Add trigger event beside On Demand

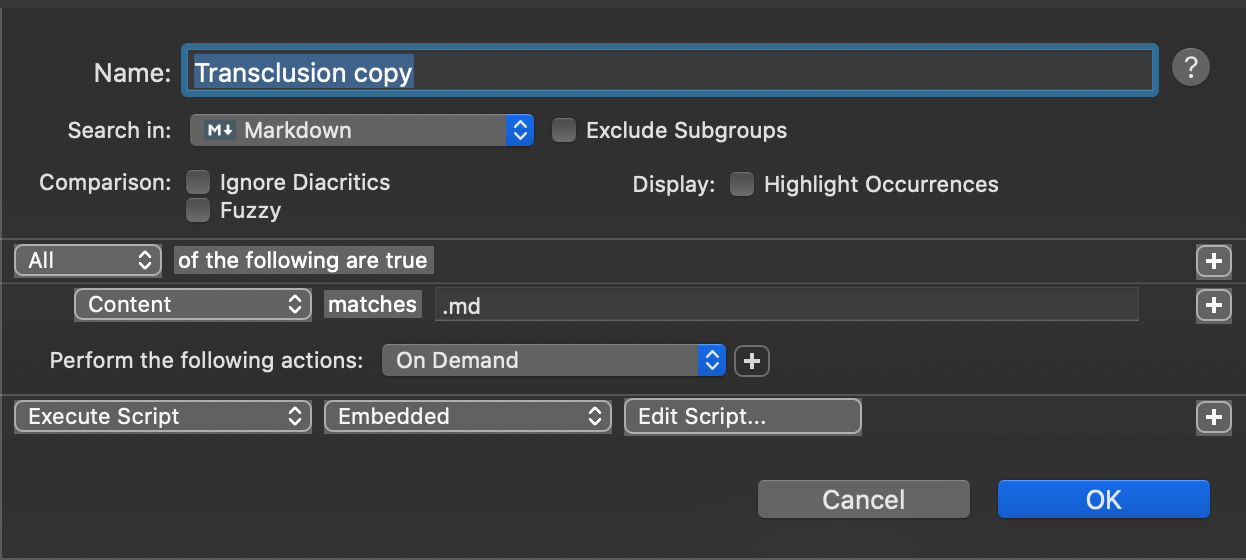tap(752, 361)
